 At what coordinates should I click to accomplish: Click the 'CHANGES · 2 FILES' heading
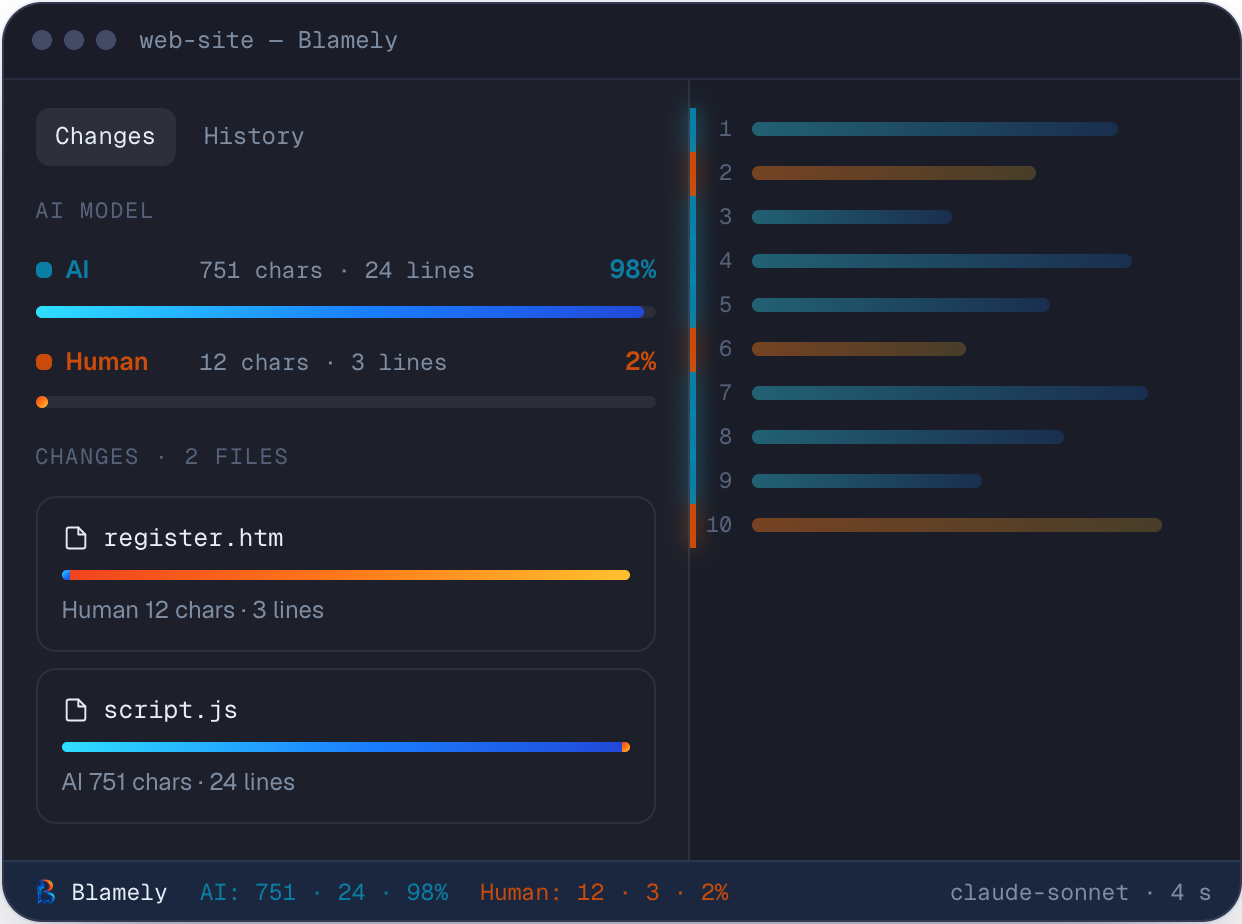(x=162, y=457)
